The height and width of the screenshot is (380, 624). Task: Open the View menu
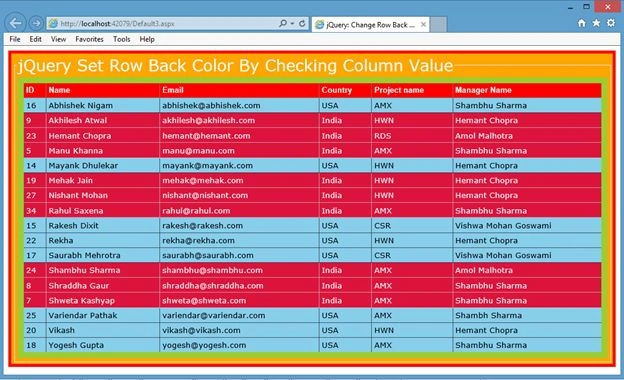click(58, 39)
